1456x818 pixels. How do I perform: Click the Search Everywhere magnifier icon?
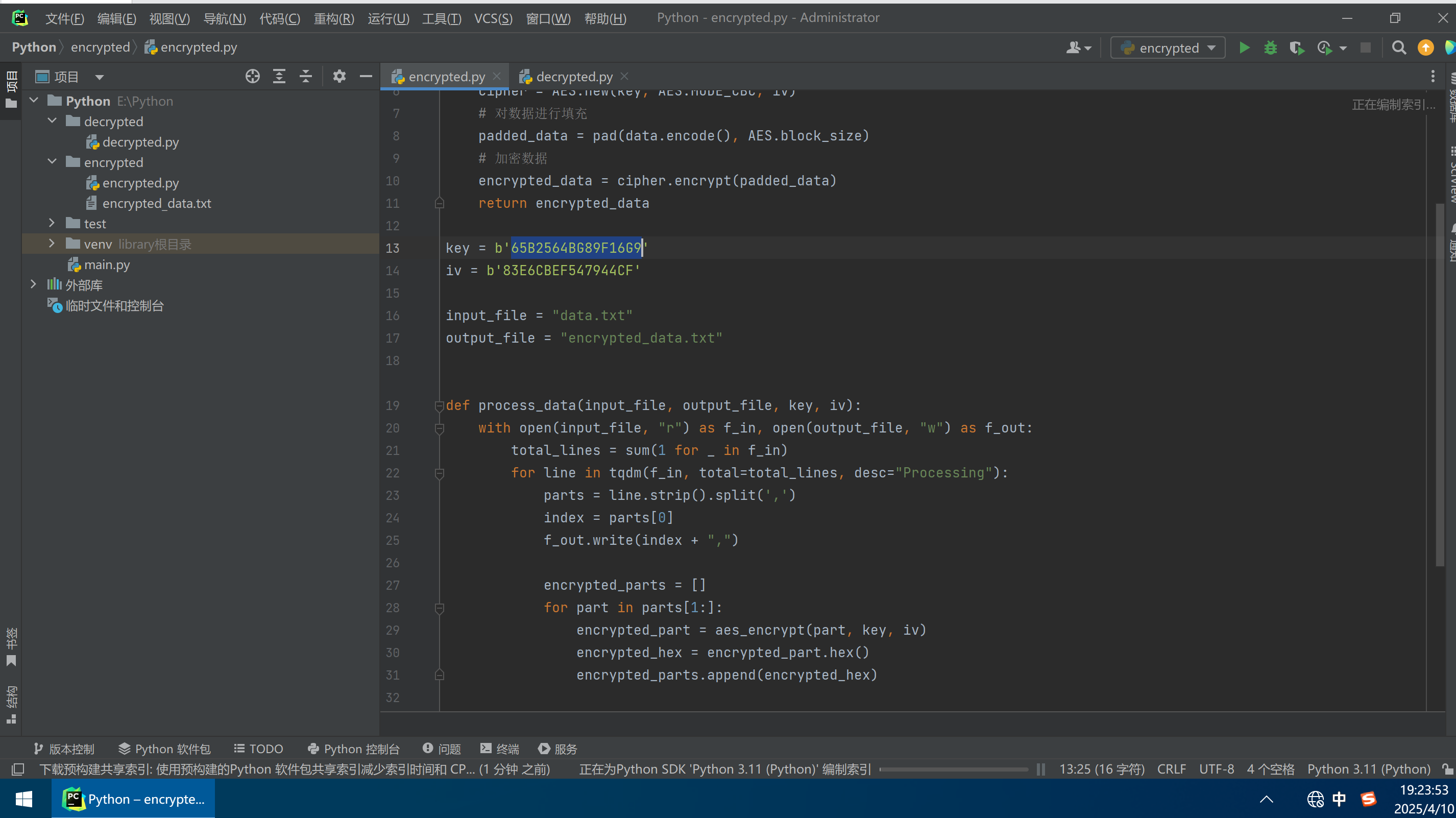pos(1398,48)
